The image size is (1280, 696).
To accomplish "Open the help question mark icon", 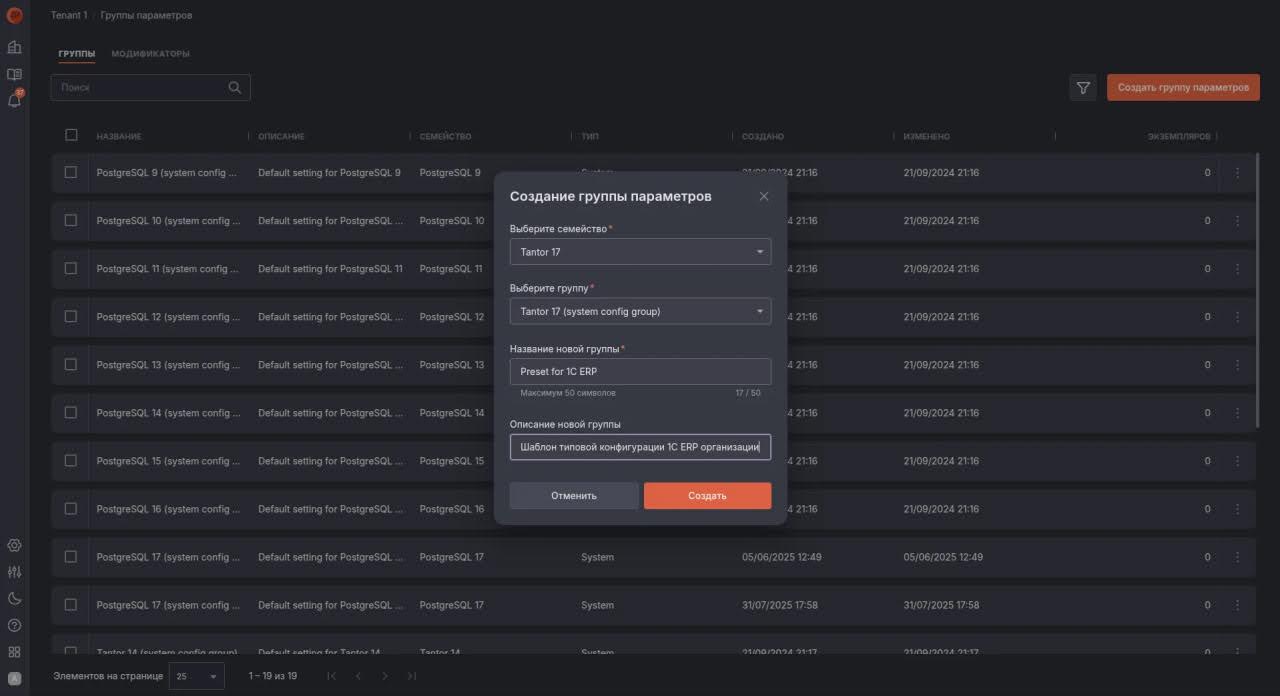I will 14,624.
